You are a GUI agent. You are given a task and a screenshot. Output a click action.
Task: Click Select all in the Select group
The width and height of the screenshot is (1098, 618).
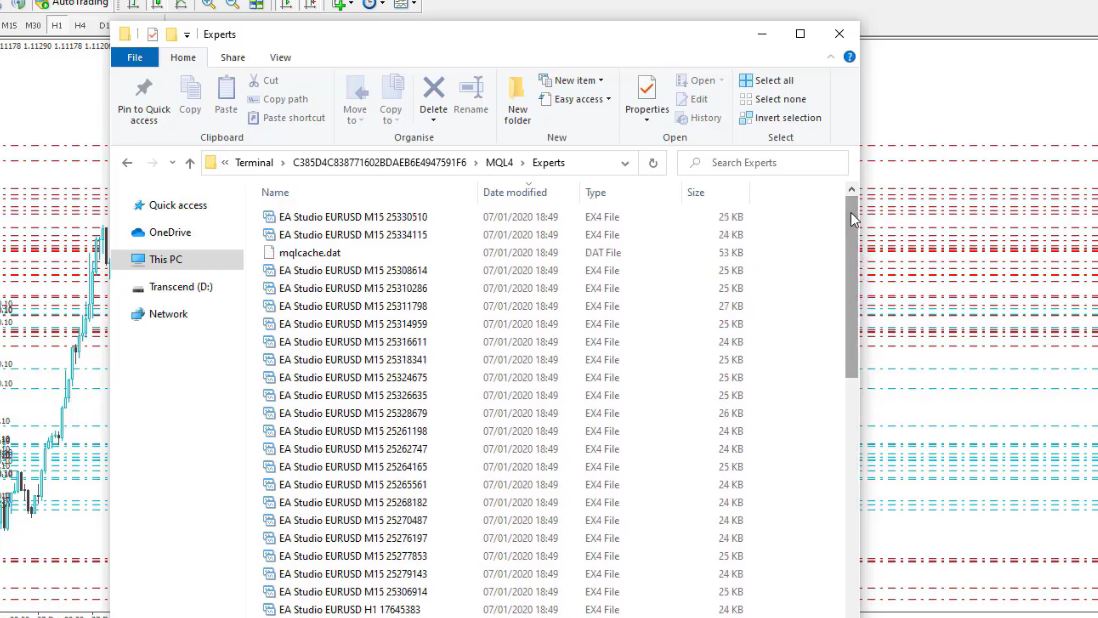click(767, 80)
